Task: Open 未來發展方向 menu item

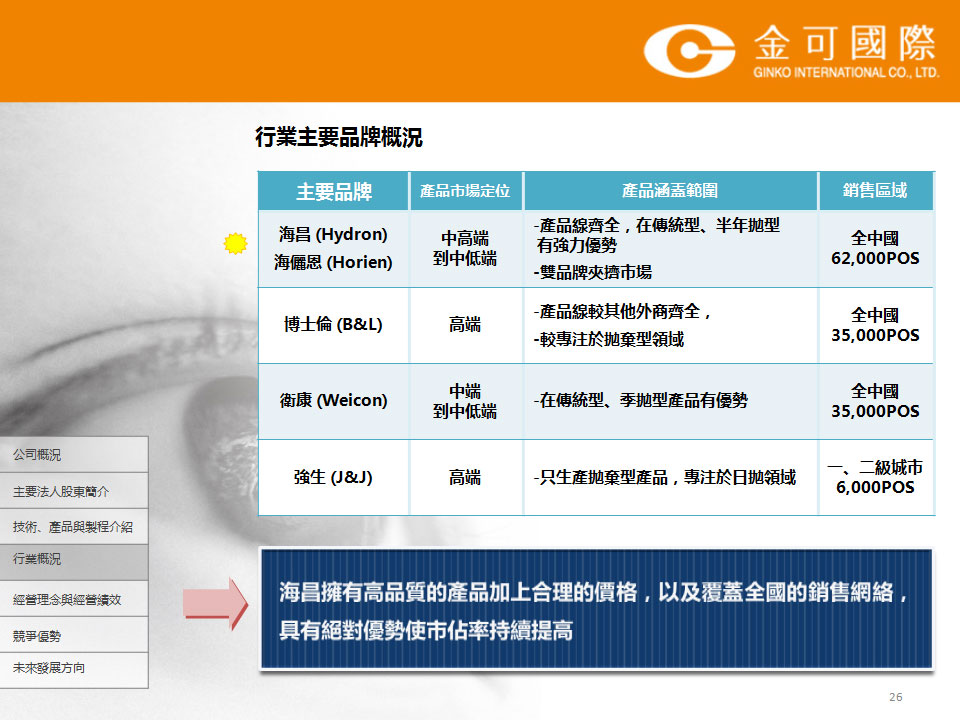Action: (73, 670)
